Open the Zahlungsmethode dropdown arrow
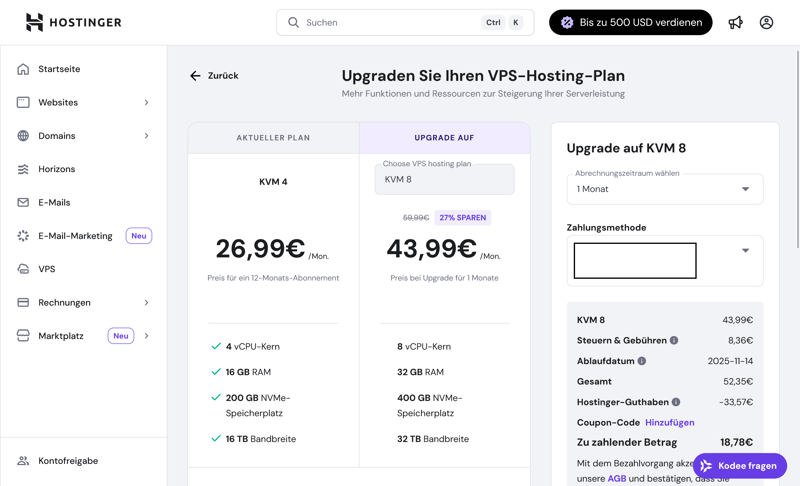The image size is (800, 486). [x=745, y=251]
